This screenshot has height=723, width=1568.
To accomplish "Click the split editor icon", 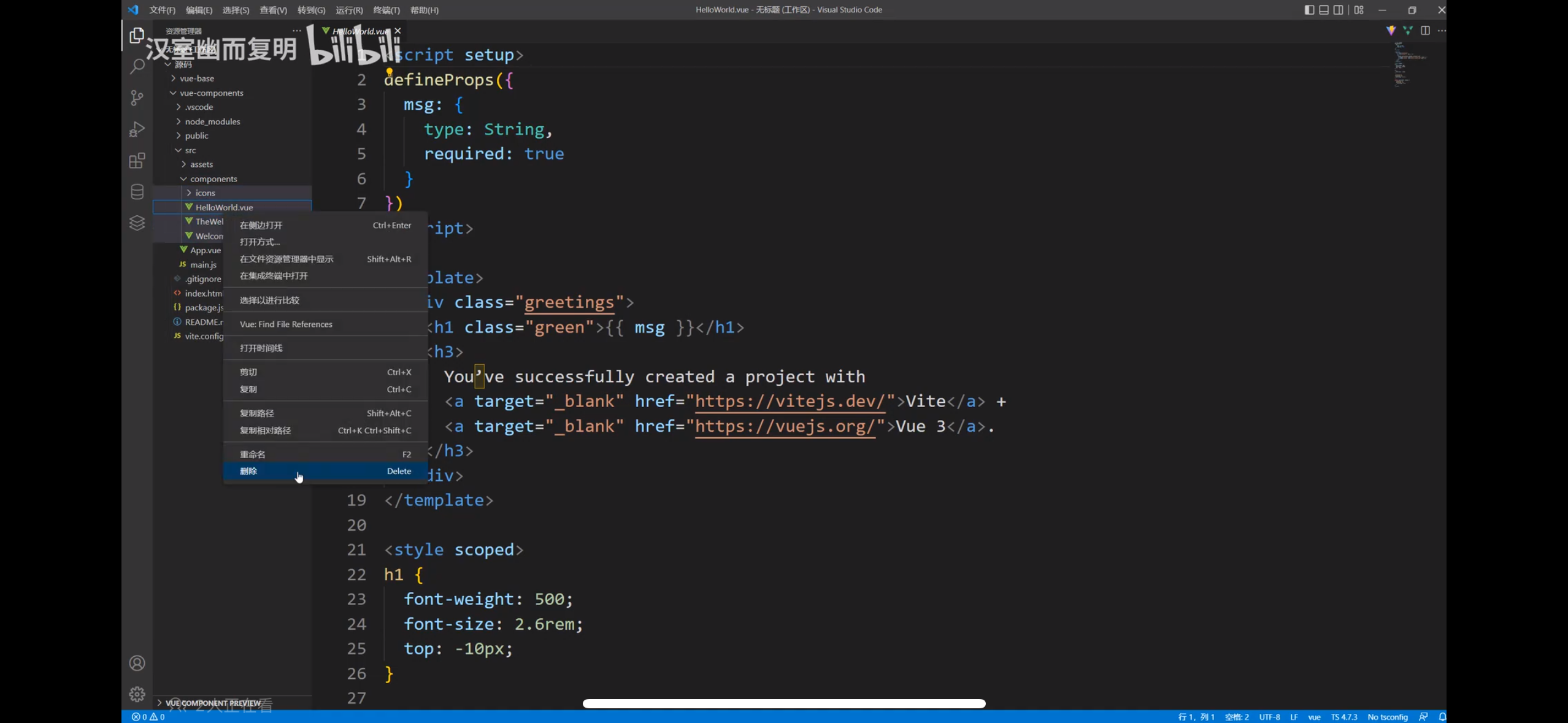I will click(1425, 30).
